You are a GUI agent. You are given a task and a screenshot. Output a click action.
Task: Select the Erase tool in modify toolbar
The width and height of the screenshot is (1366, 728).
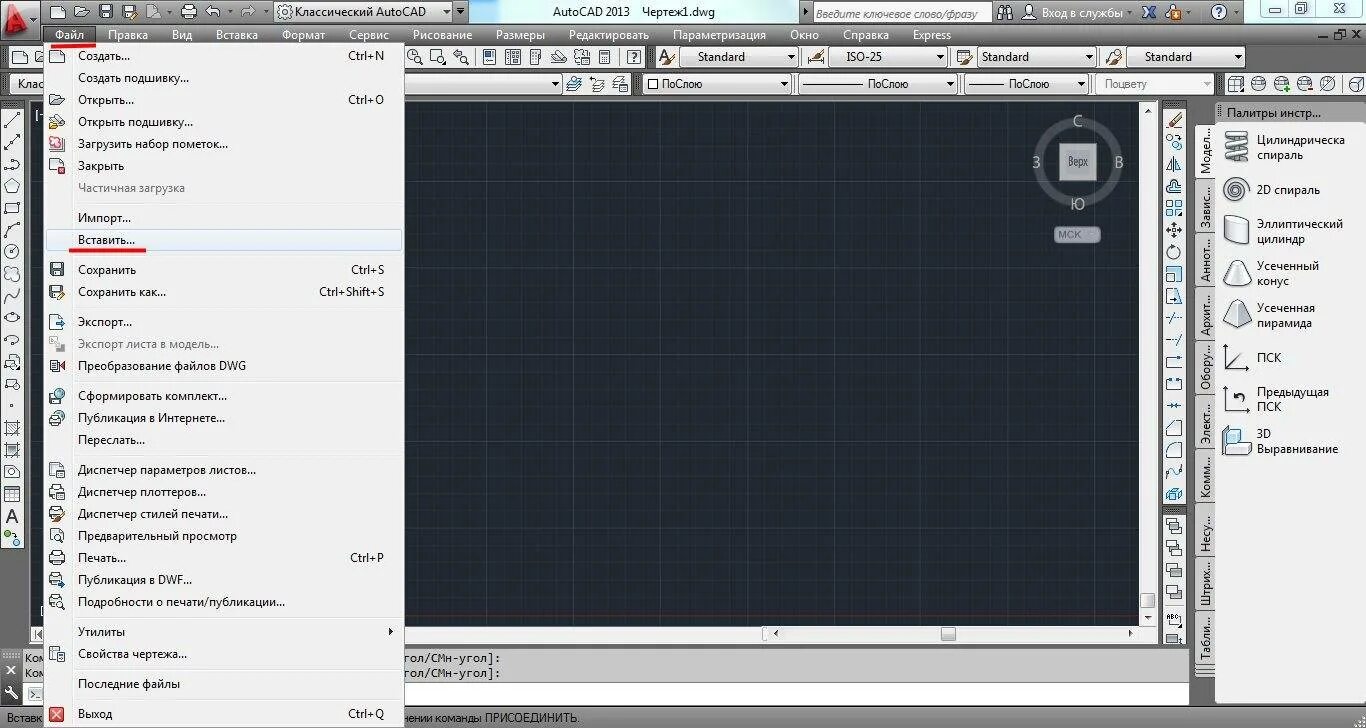tap(1174, 120)
